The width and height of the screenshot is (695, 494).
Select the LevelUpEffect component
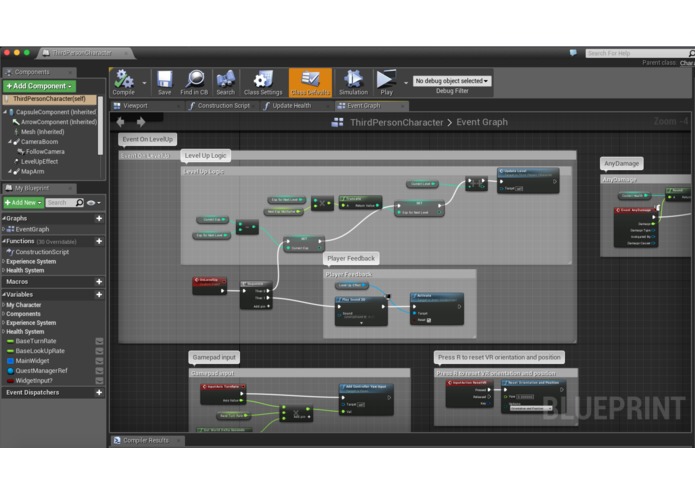[x=39, y=161]
